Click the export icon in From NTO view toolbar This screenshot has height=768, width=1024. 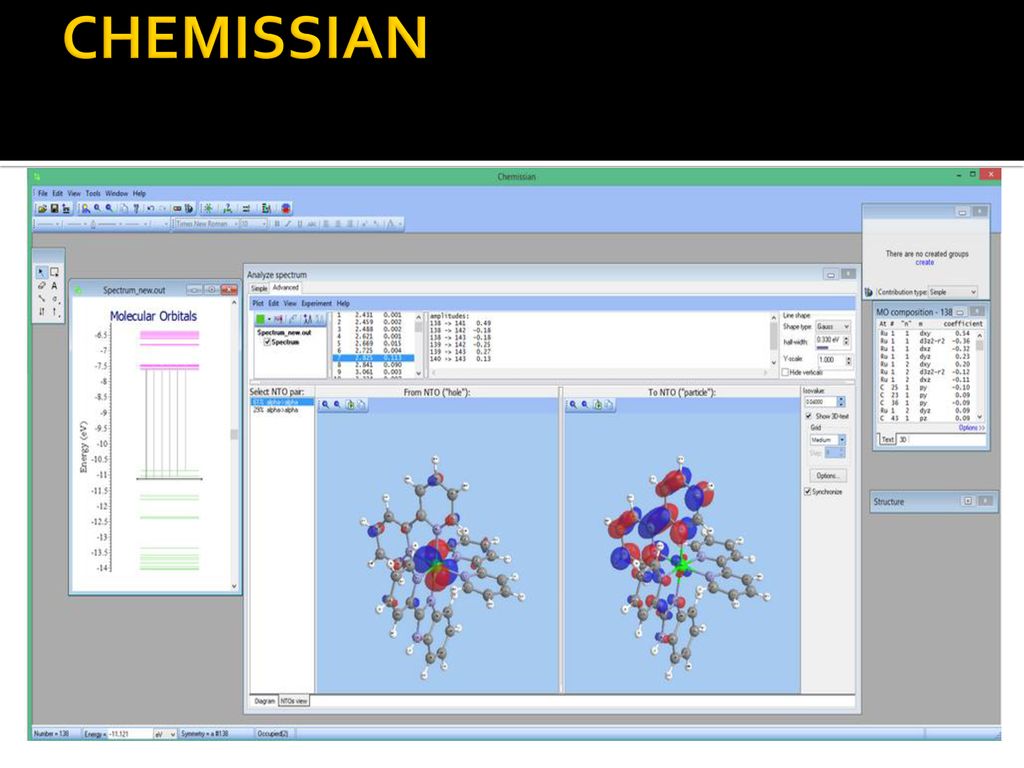pos(350,405)
